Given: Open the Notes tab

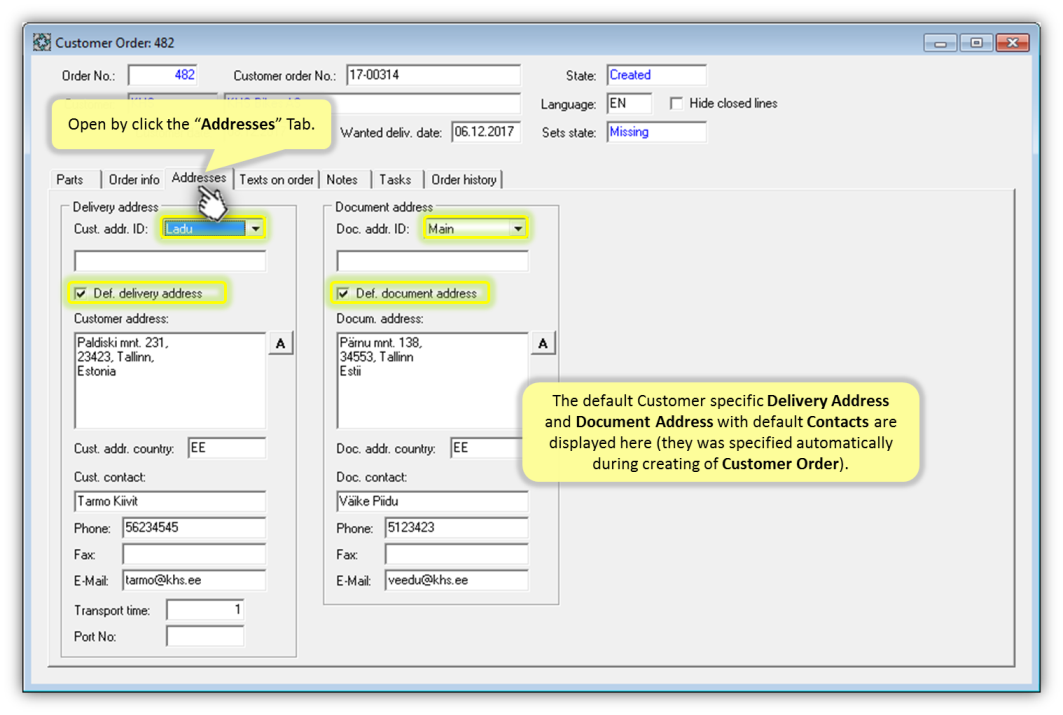Looking at the screenshot, I should tap(342, 180).
